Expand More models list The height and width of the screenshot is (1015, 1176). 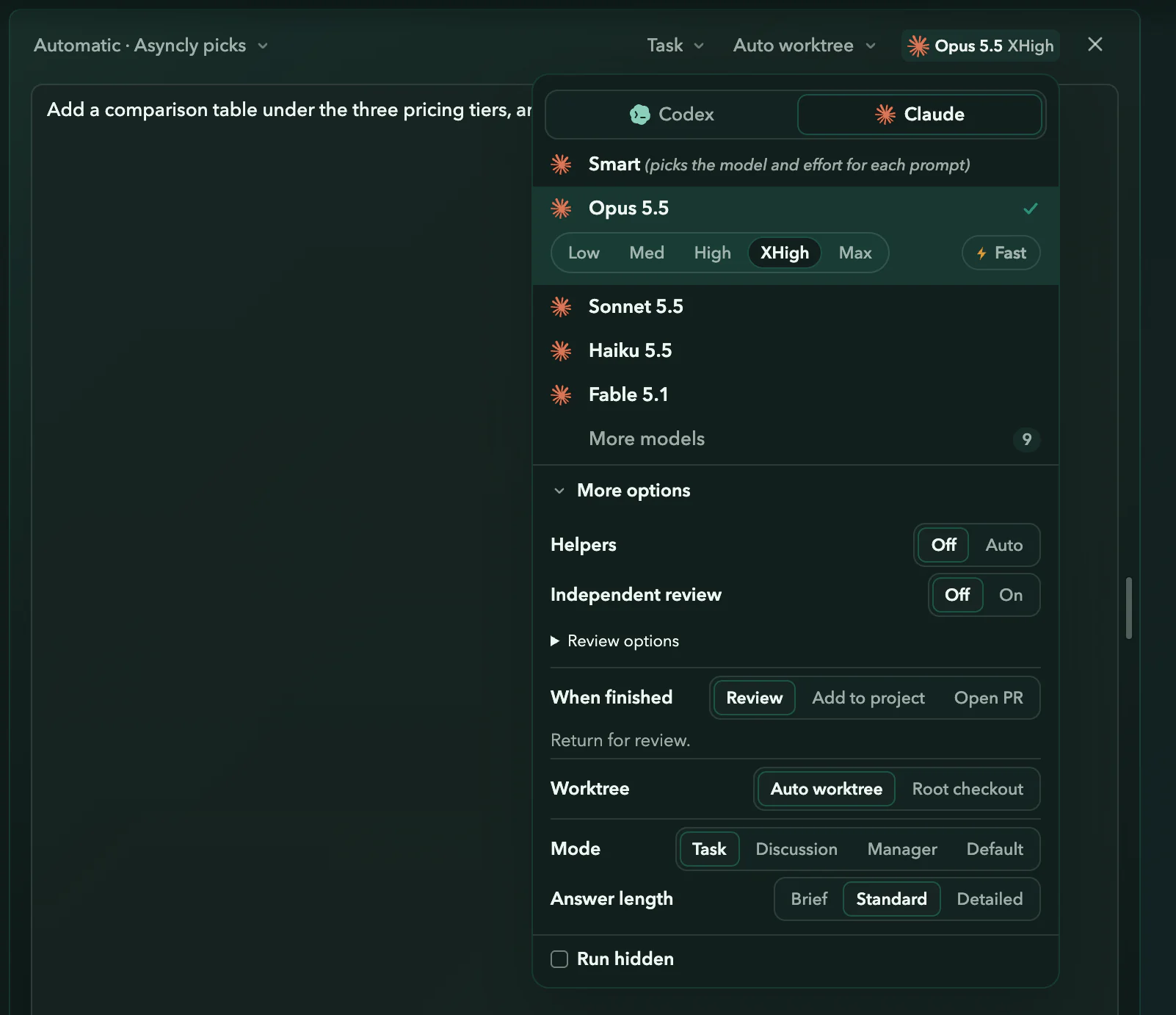796,439
